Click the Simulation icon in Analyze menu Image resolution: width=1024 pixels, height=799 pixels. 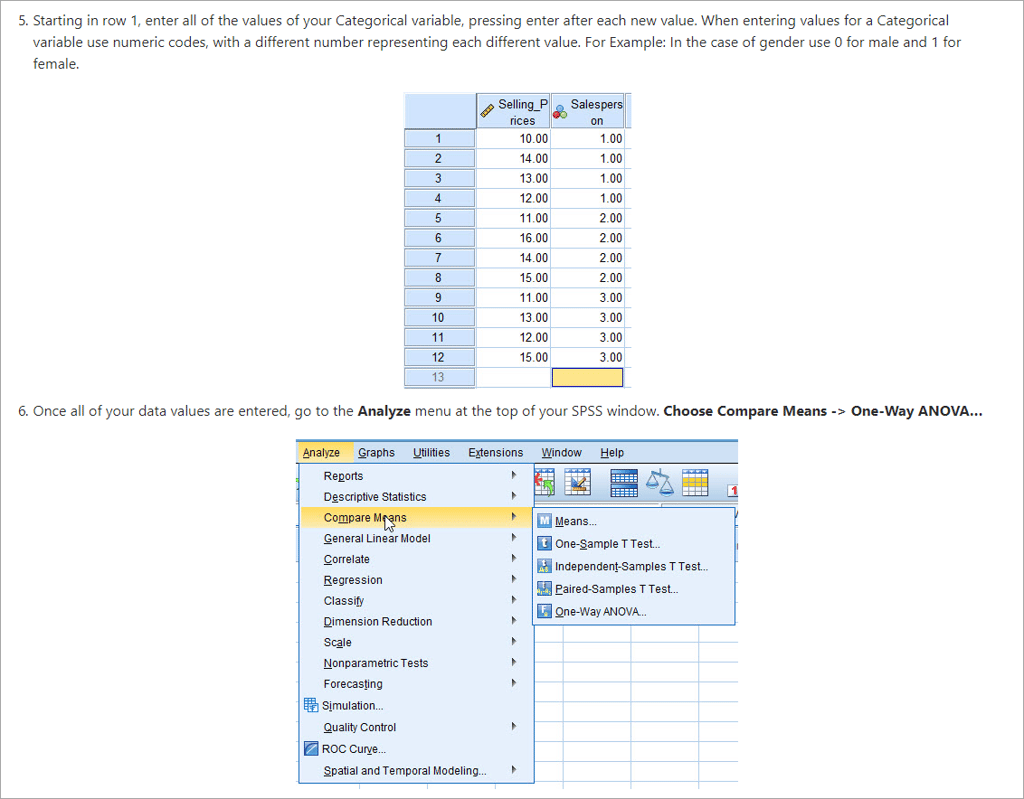311,705
